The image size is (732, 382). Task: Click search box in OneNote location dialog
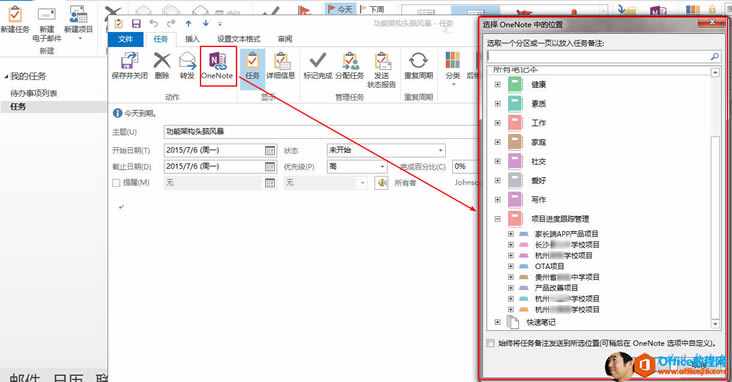(598, 57)
